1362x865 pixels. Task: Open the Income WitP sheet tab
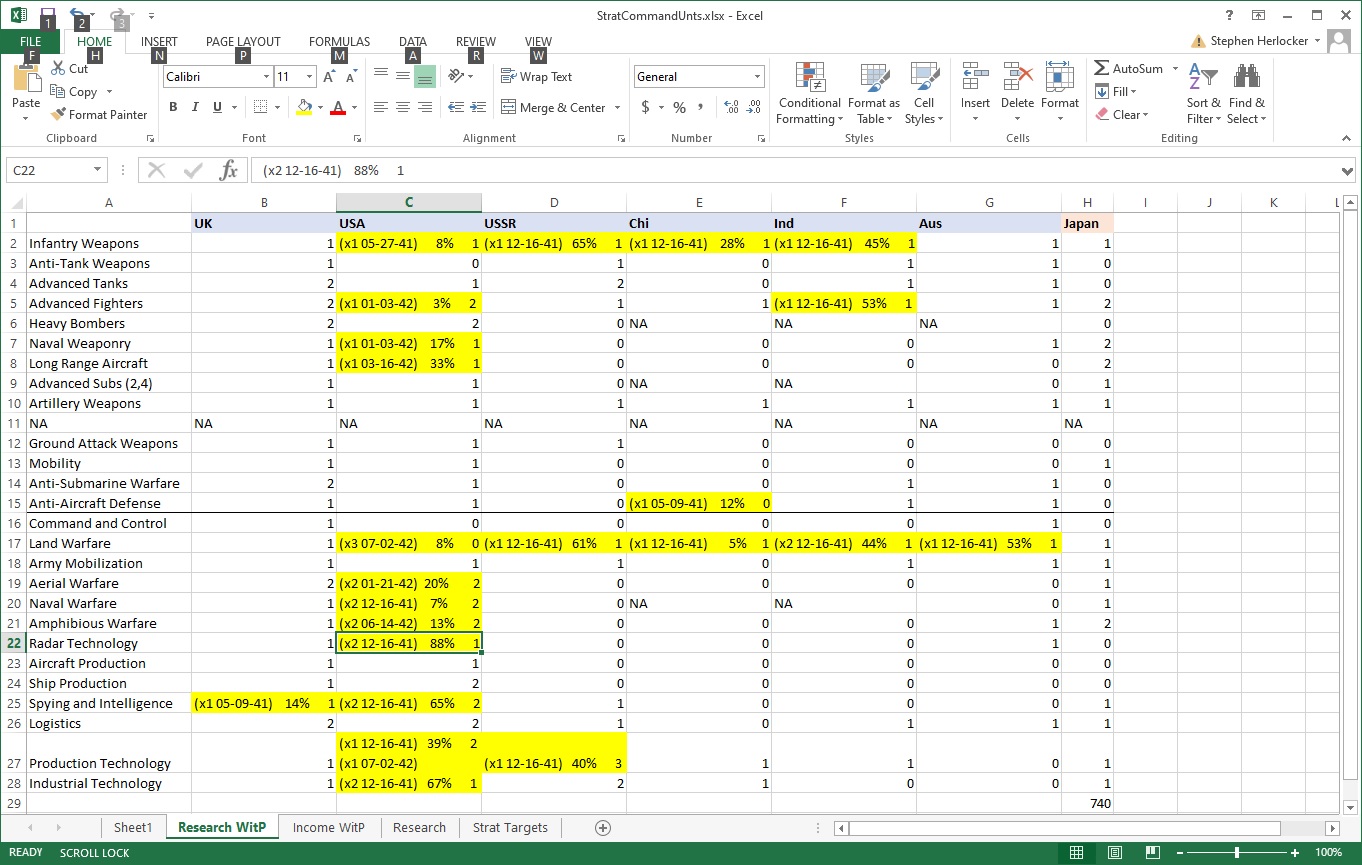329,828
